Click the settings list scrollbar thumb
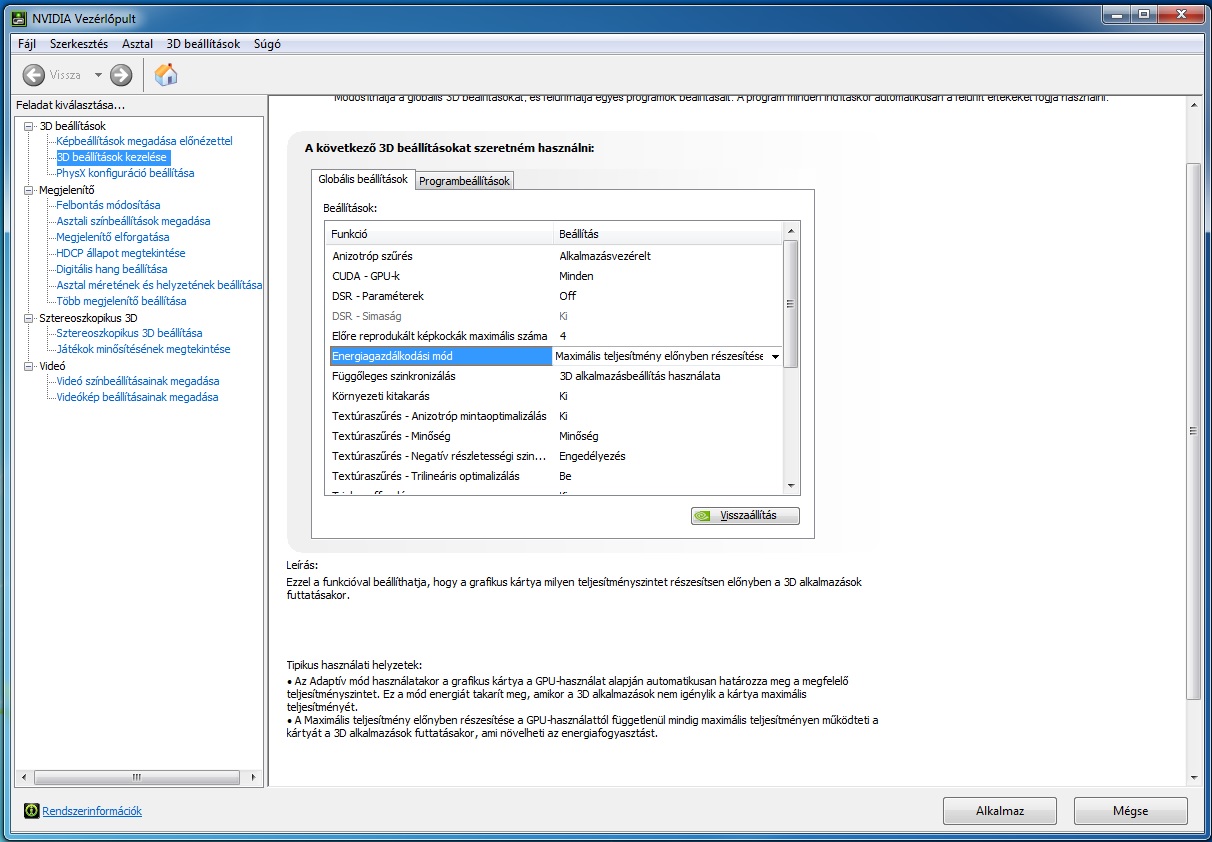Image resolution: width=1212 pixels, height=842 pixels. pyautogui.click(x=791, y=304)
